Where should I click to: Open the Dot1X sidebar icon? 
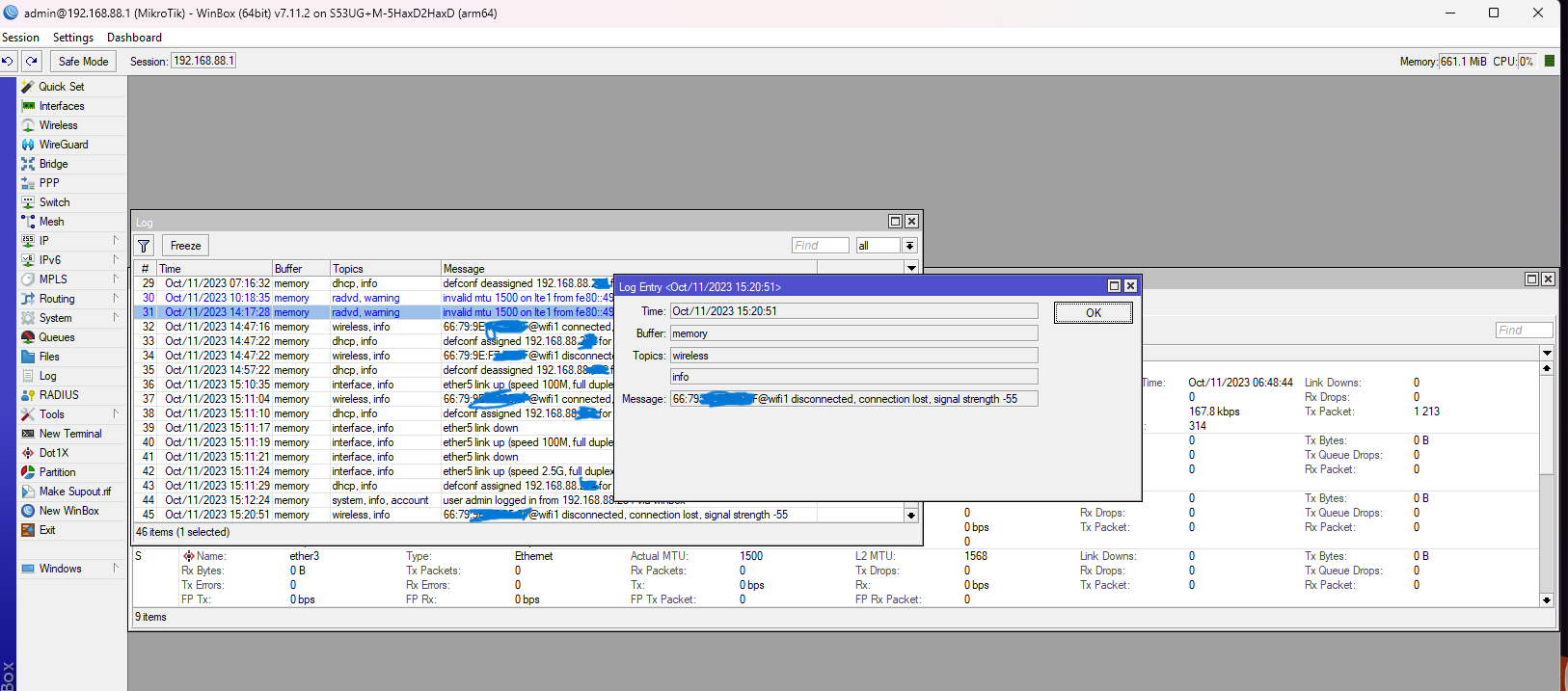pos(28,453)
